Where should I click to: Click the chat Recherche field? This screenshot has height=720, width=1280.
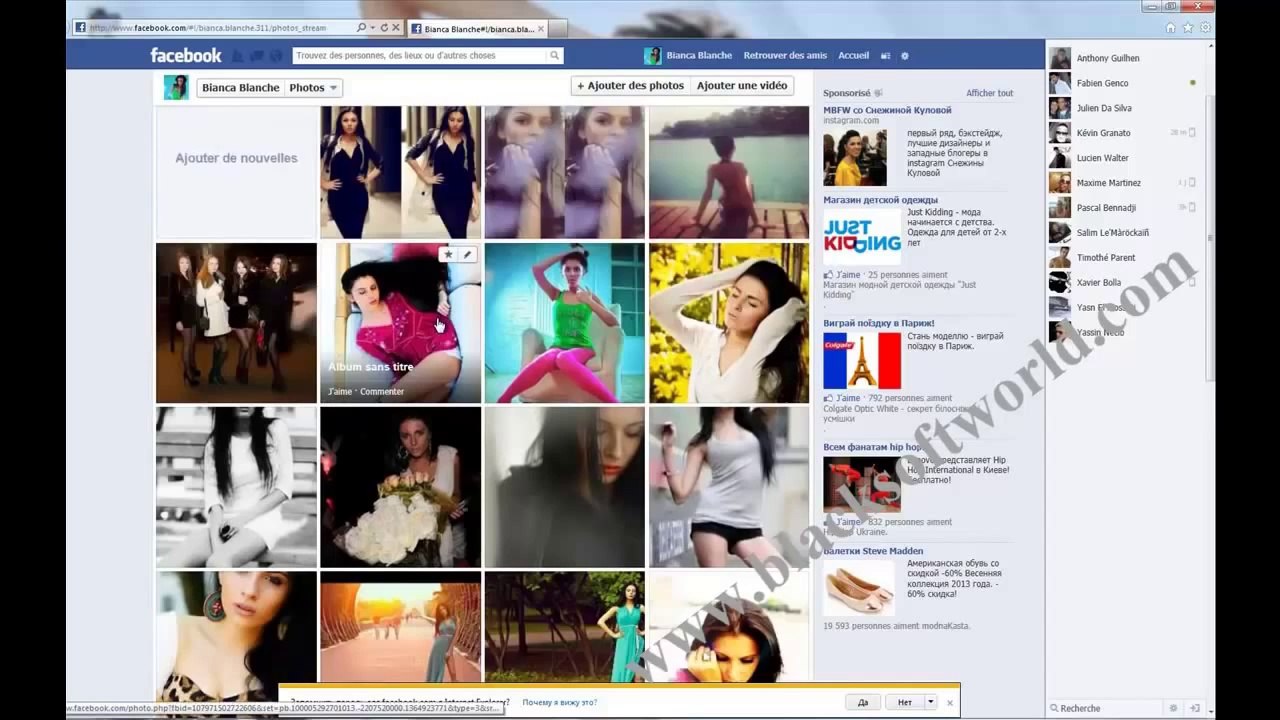click(1105, 708)
